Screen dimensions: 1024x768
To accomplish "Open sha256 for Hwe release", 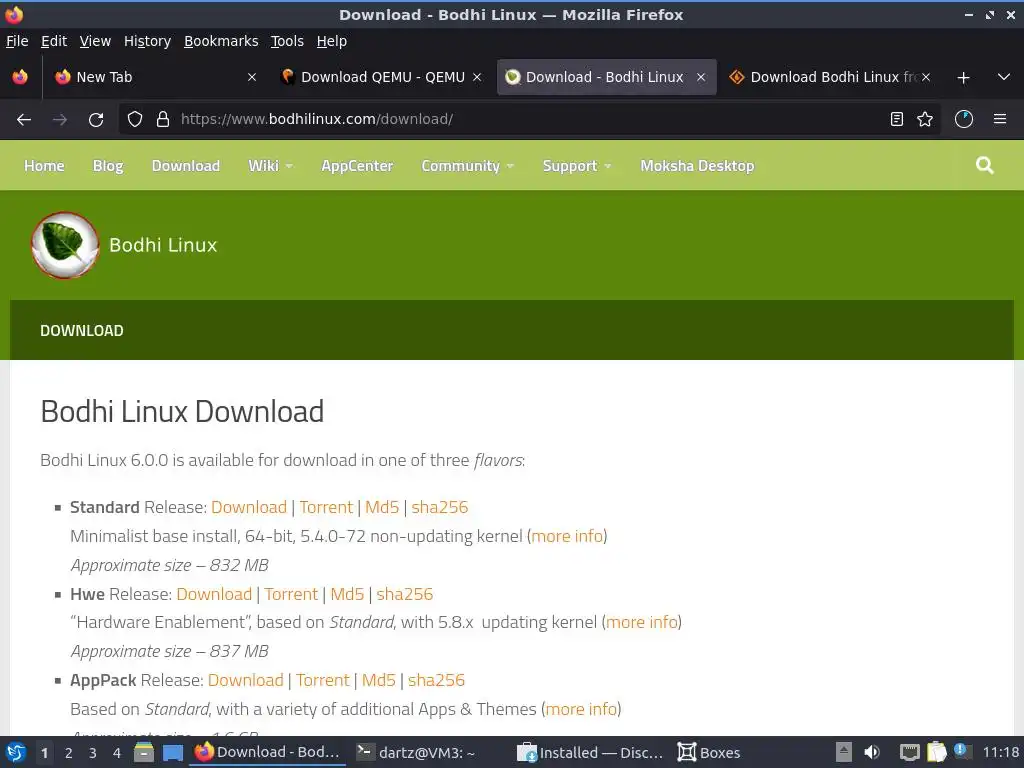I will click(405, 594).
